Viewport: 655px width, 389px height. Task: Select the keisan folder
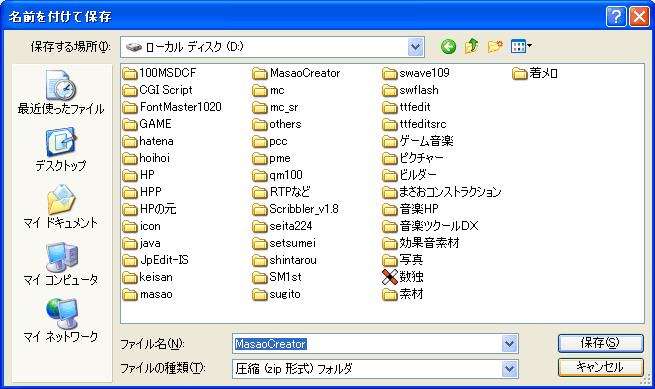(148, 277)
